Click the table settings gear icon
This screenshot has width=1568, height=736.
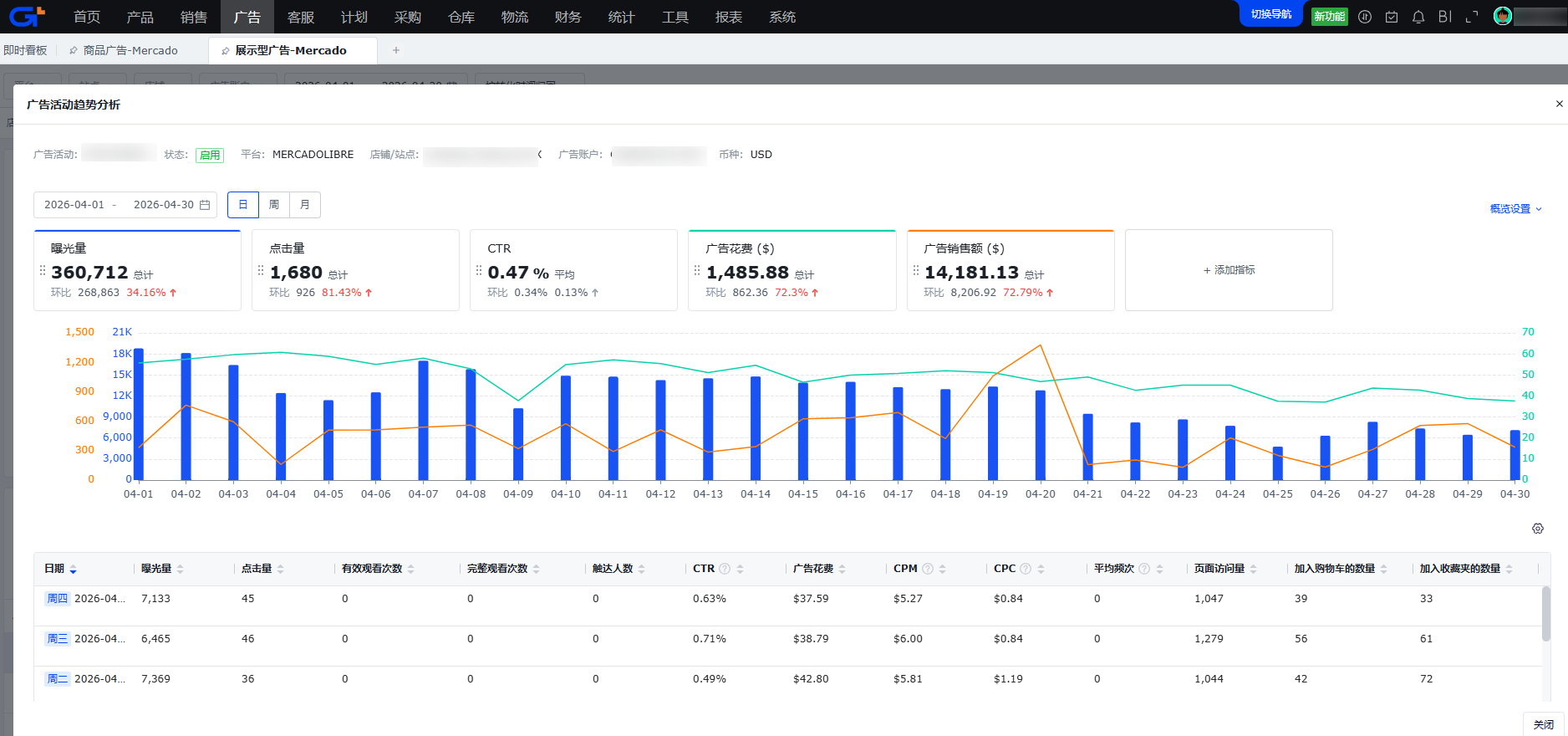pos(1537,529)
